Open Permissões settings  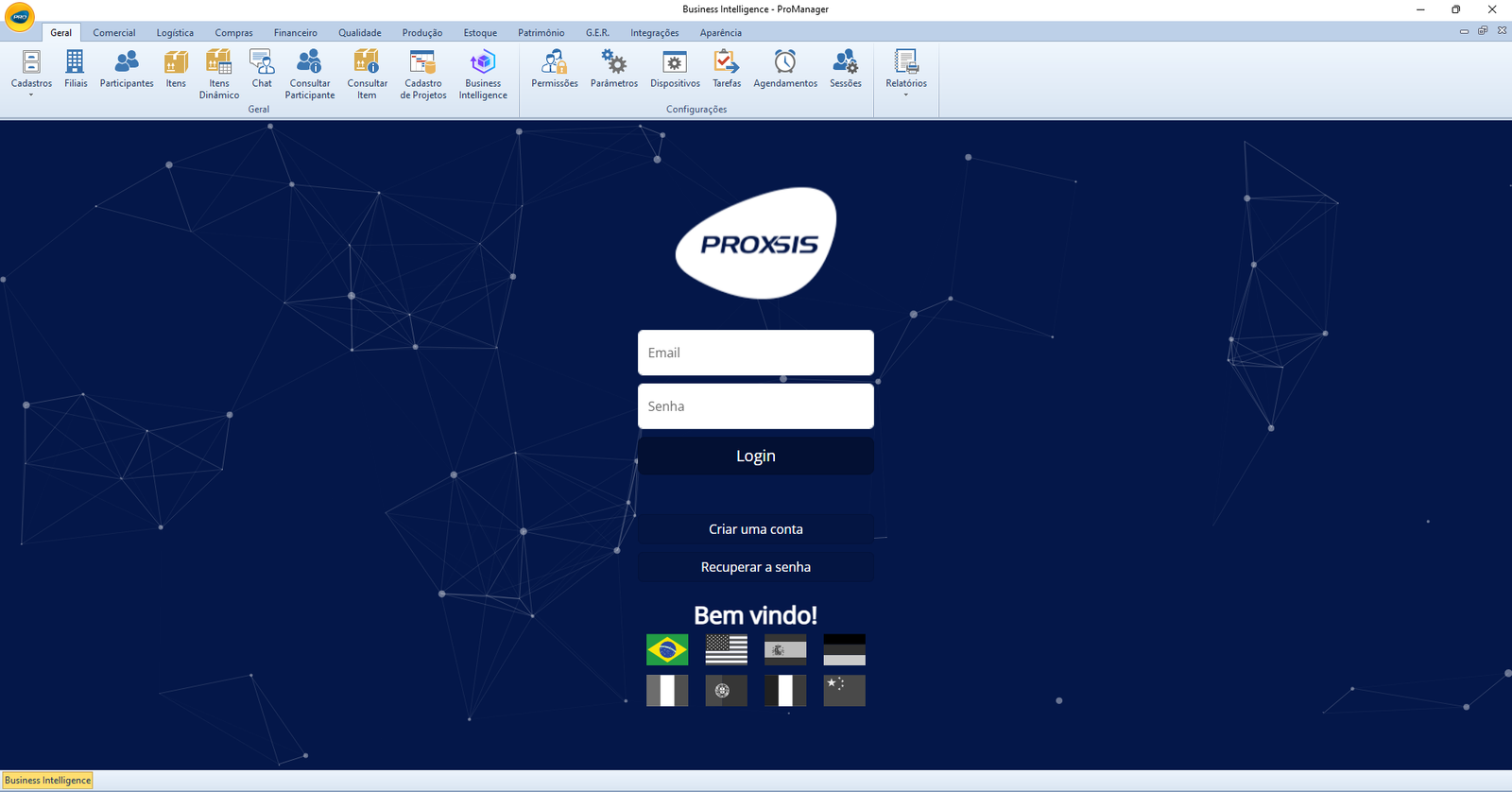click(x=555, y=69)
